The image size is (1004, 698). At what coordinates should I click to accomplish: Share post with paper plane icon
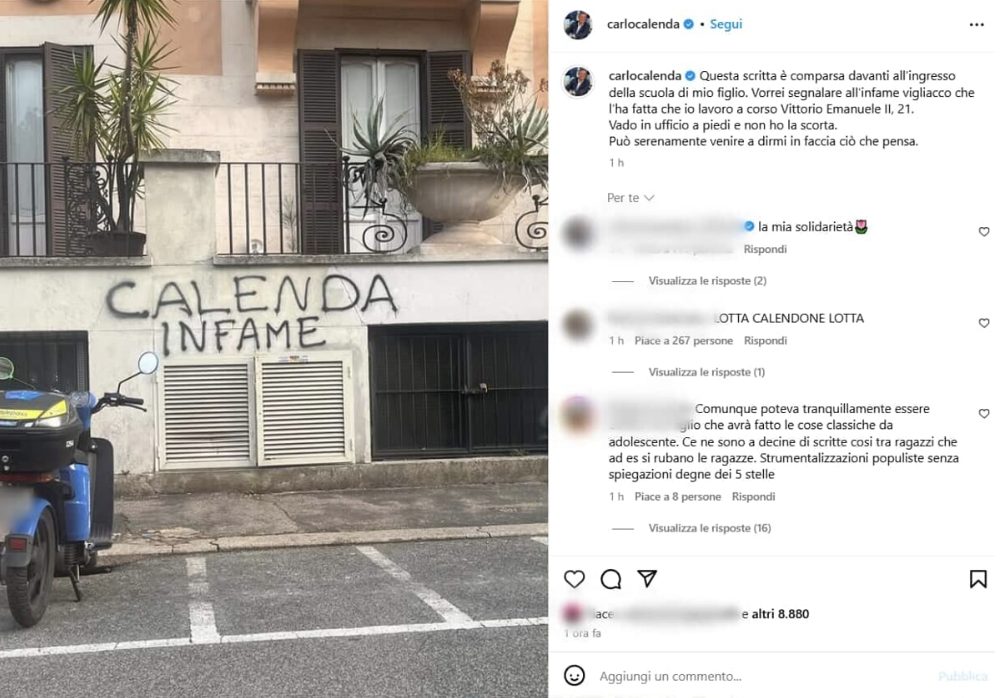[647, 578]
